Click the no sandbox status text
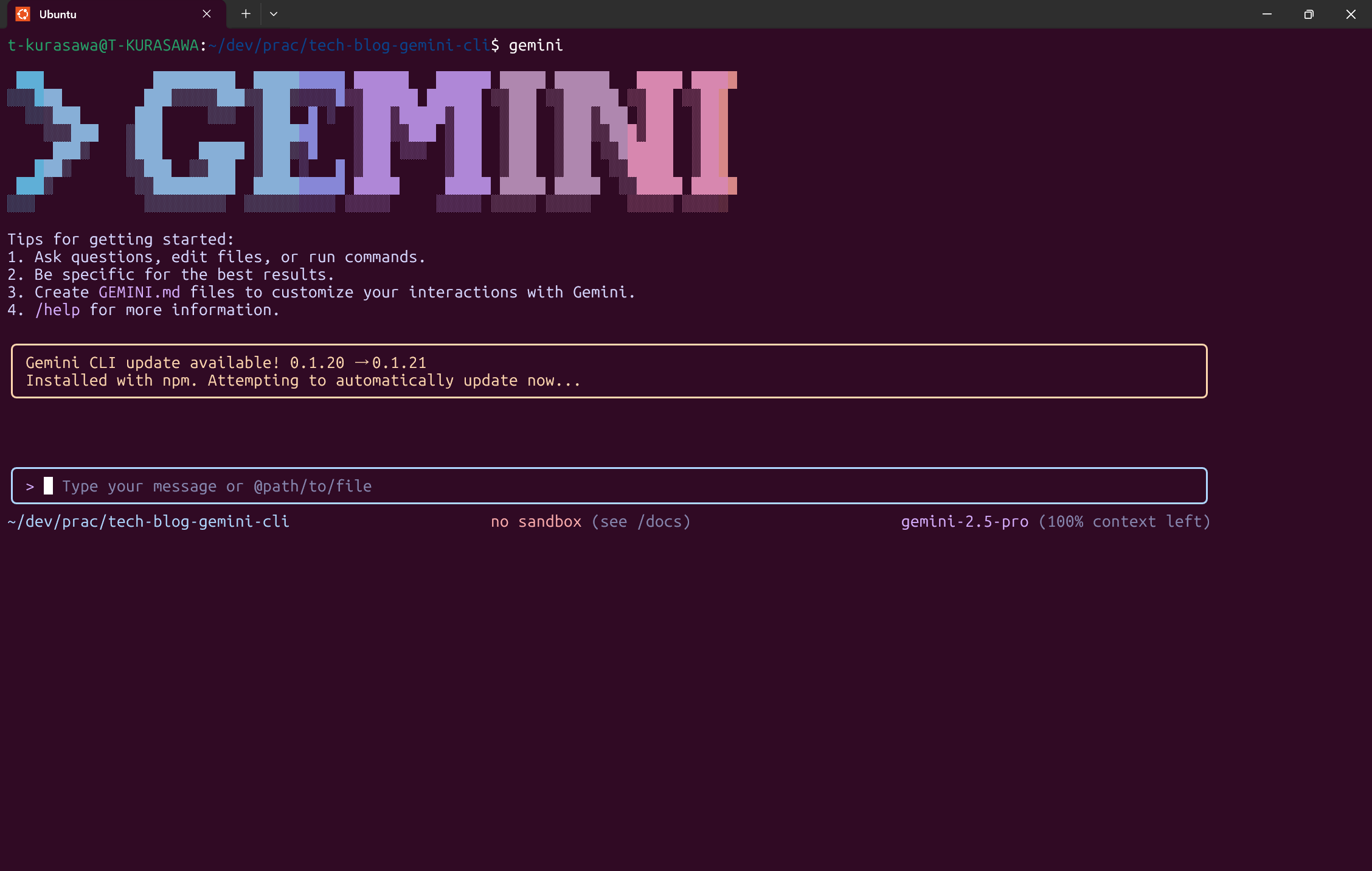The height and width of the screenshot is (871, 1372). (536, 522)
